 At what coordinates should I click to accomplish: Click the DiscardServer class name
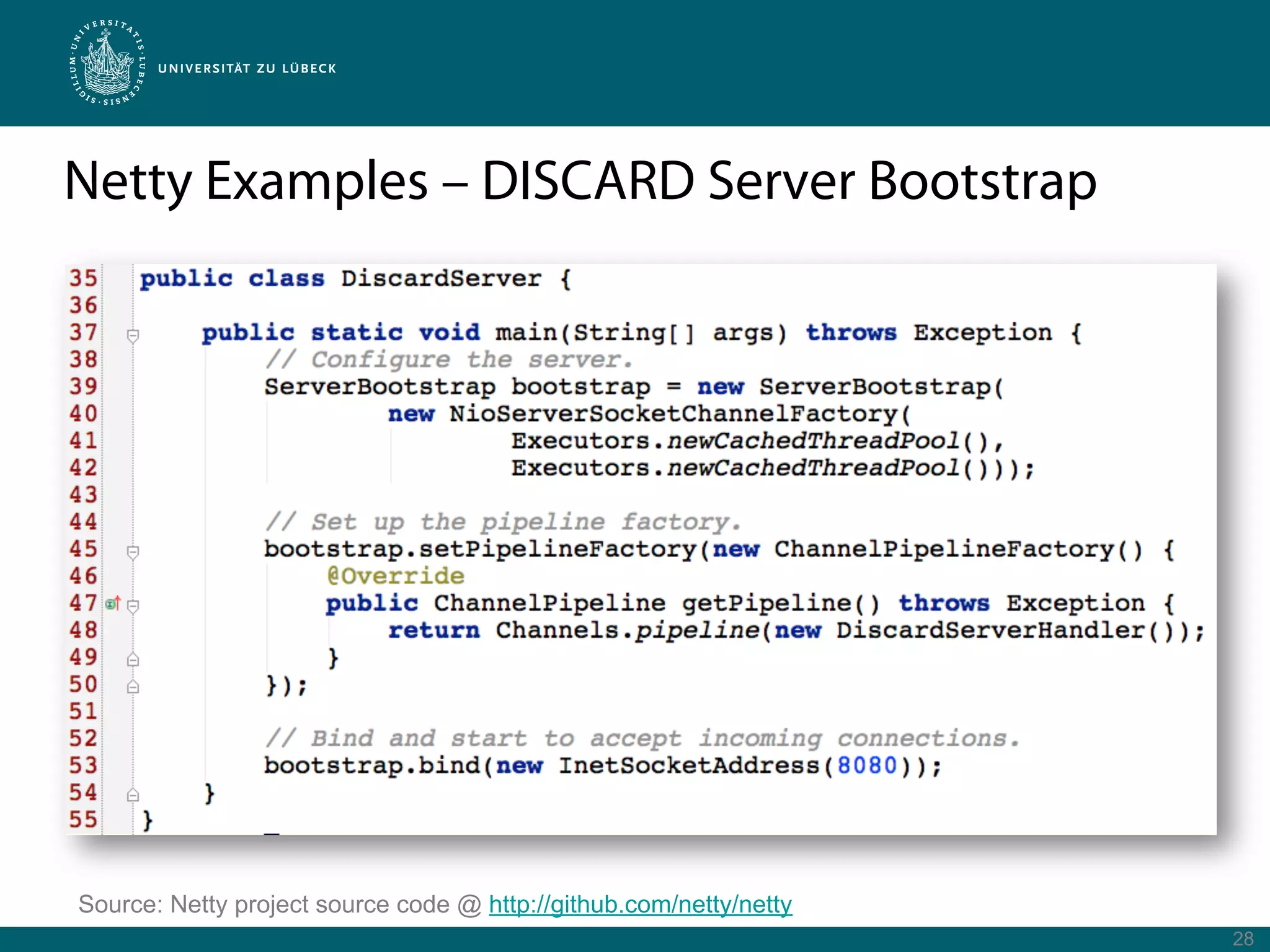pyautogui.click(x=441, y=279)
